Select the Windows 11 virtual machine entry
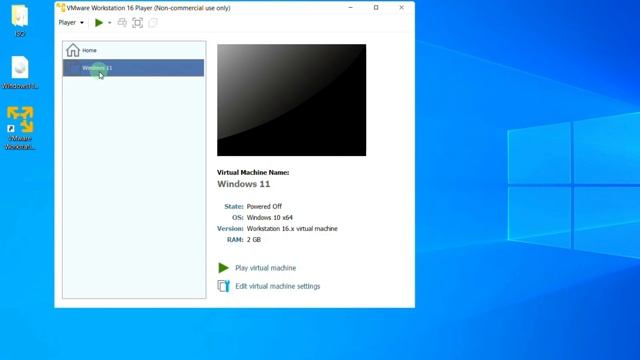The height and width of the screenshot is (360, 640). point(133,68)
